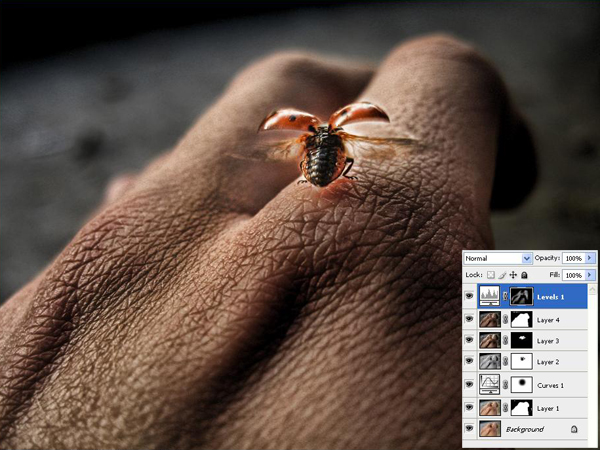Select the 'Curves 1' layer name
The width and height of the screenshot is (600, 450).
550,385
